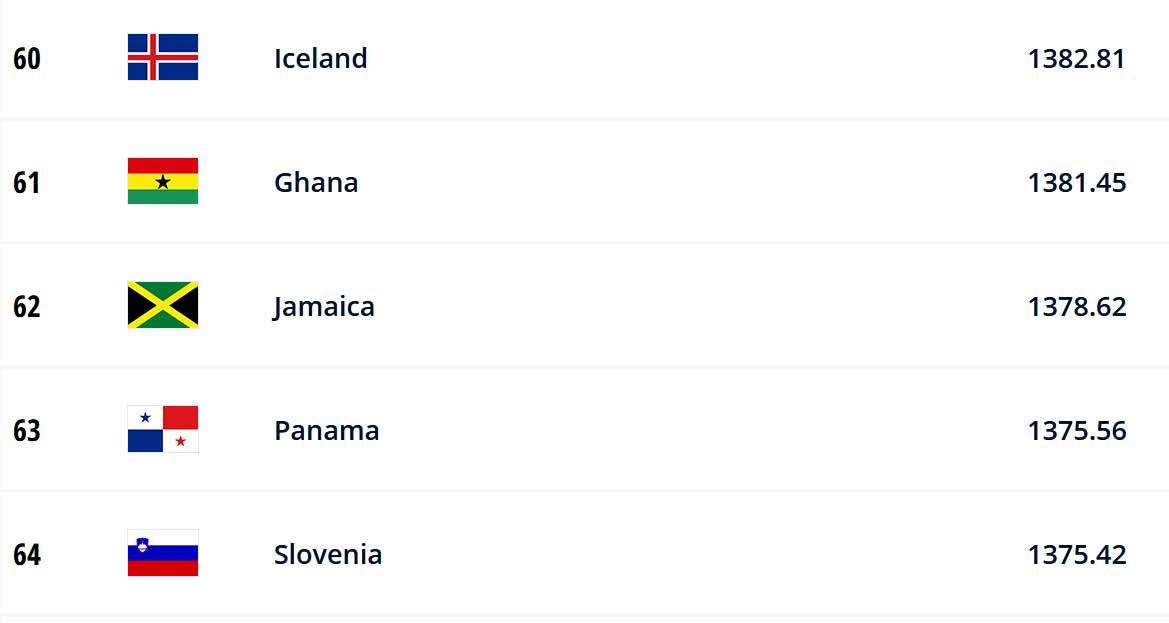The width and height of the screenshot is (1169, 623).
Task: Click the Panama flag icon
Action: coord(163,429)
